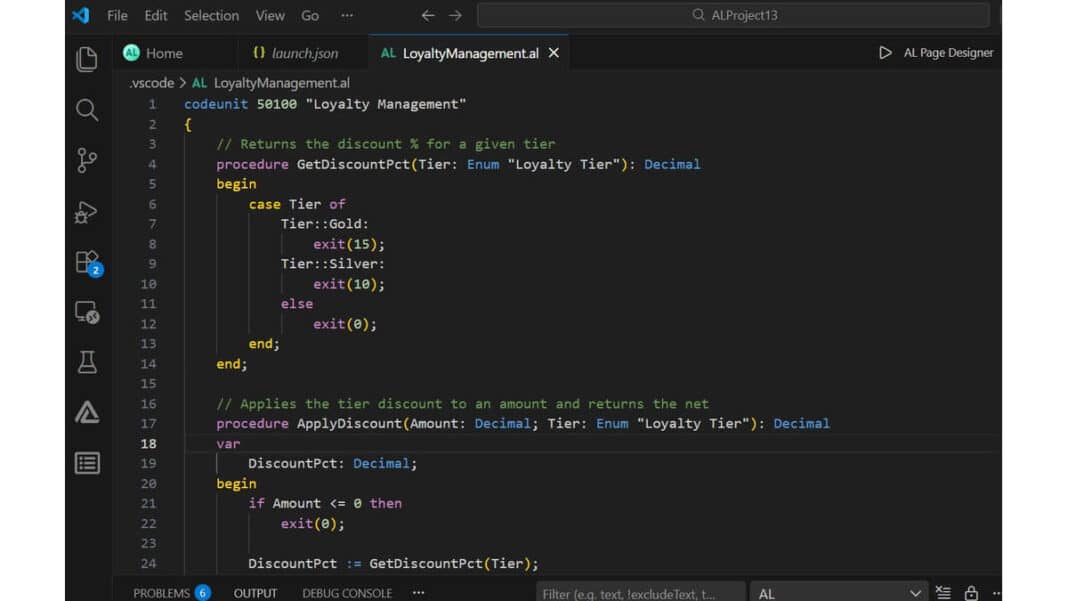The width and height of the screenshot is (1068, 601).
Task: Click the GetDiscountPct procedure name on line 4
Action: click(x=353, y=164)
